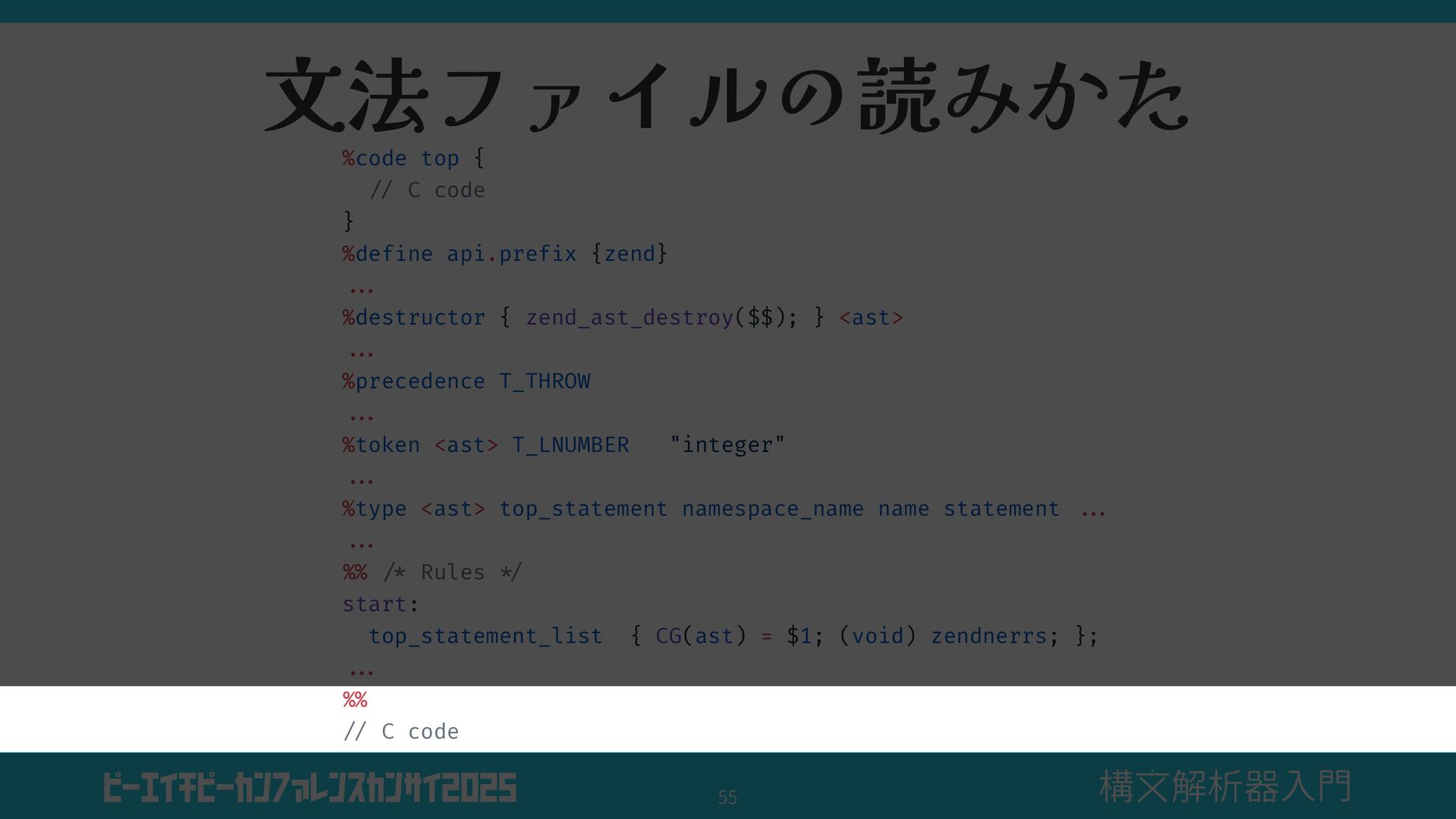Click the 'start:' rule label
The height and width of the screenshot is (819, 1456).
coord(380,604)
